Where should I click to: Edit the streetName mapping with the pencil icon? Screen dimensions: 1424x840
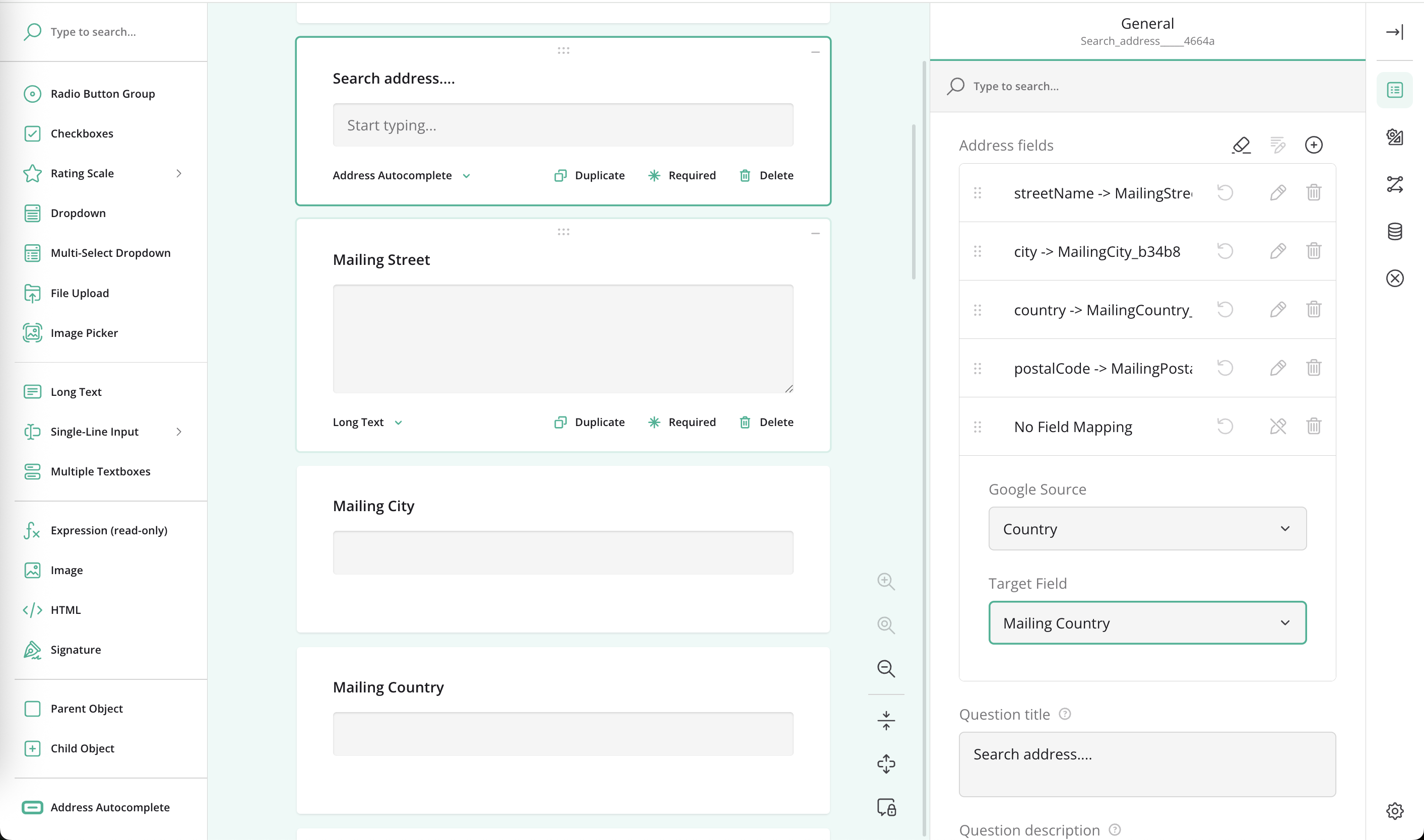point(1277,192)
